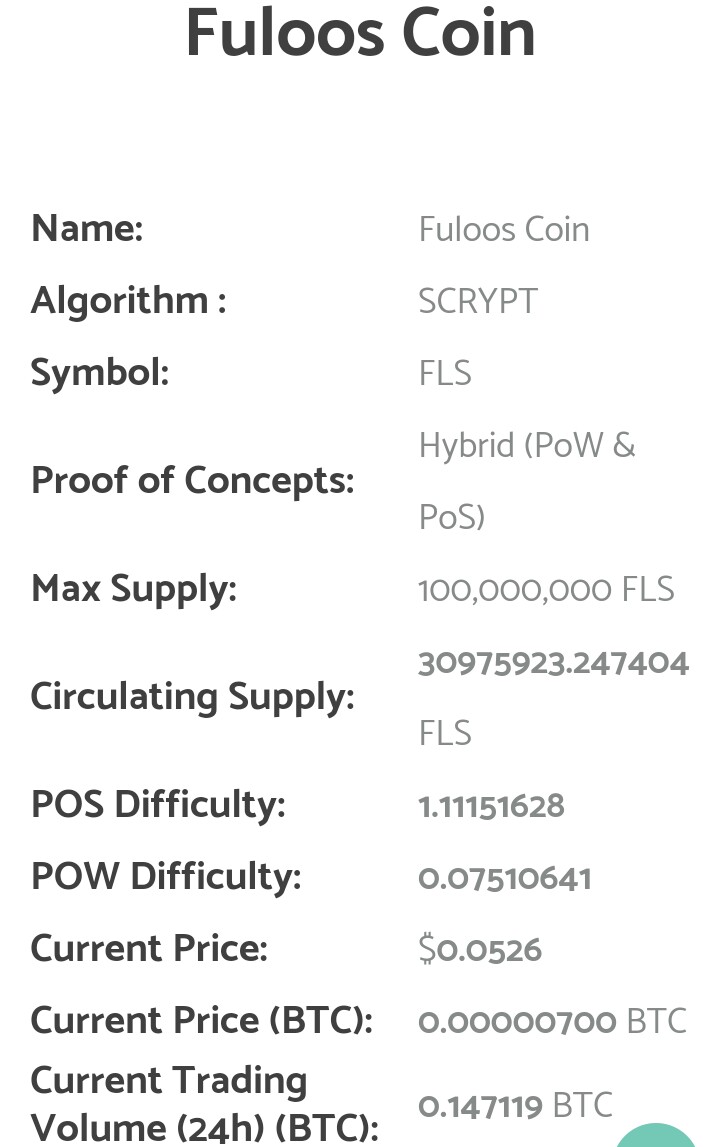720x1147 pixels.
Task: Click the Algorithm label
Action: point(129,301)
